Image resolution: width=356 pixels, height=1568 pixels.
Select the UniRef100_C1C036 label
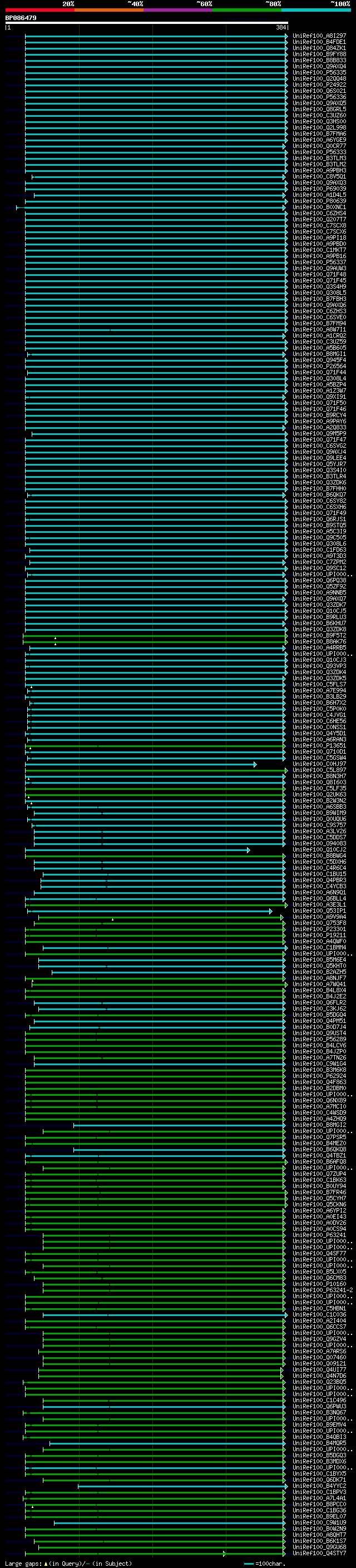tap(319, 1315)
